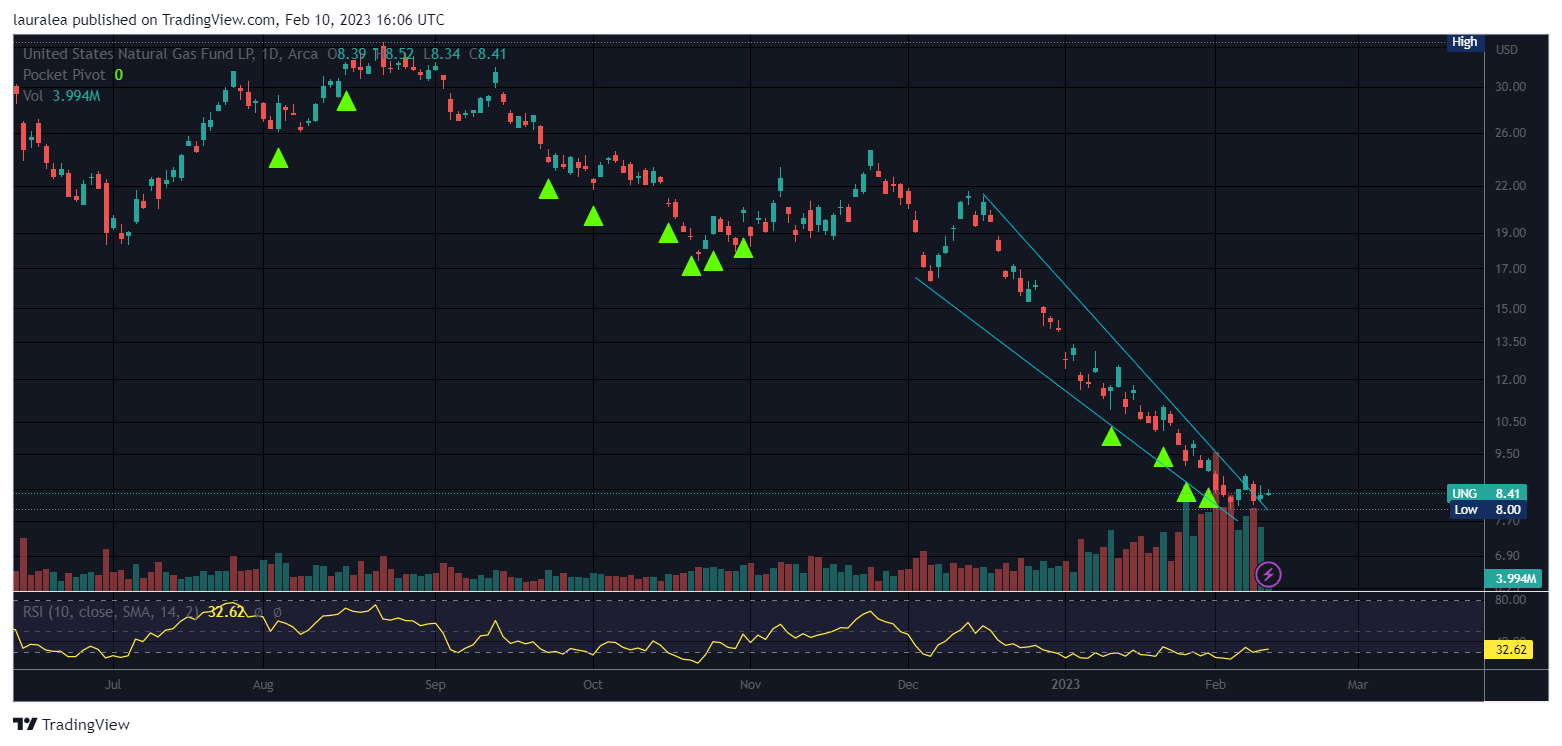Select the green pivot triangle in mid-August

coord(346,101)
